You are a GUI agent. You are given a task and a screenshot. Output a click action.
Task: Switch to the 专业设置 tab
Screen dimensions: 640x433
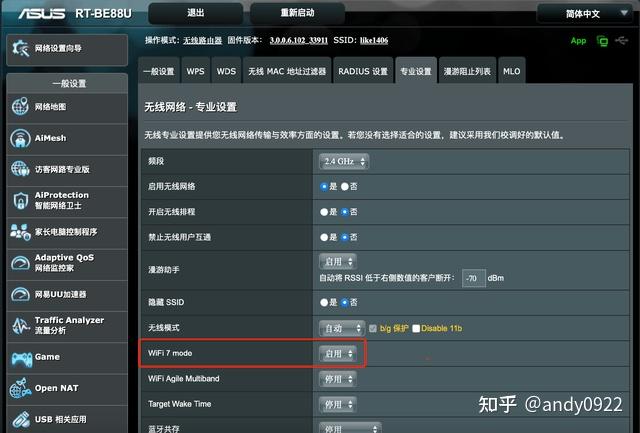[416, 71]
